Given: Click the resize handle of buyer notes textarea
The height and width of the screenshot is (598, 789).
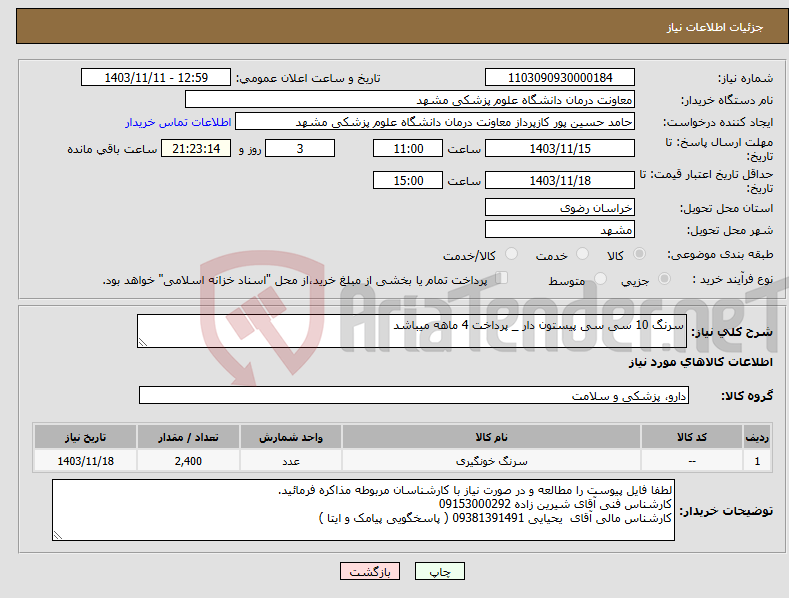Looking at the screenshot, I should tap(58, 536).
